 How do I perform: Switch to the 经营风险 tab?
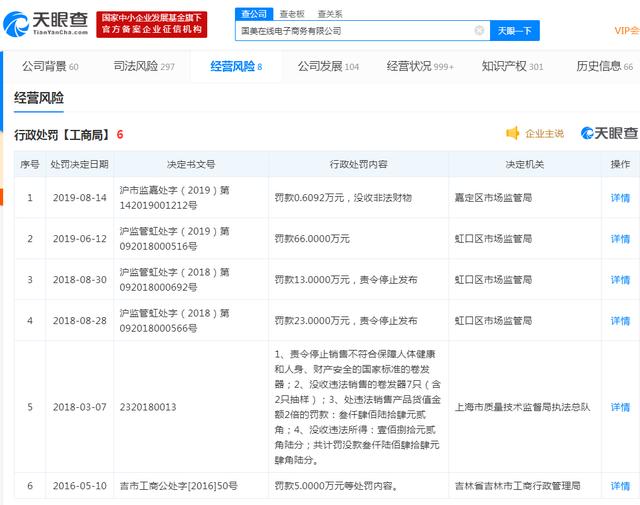tap(236, 66)
